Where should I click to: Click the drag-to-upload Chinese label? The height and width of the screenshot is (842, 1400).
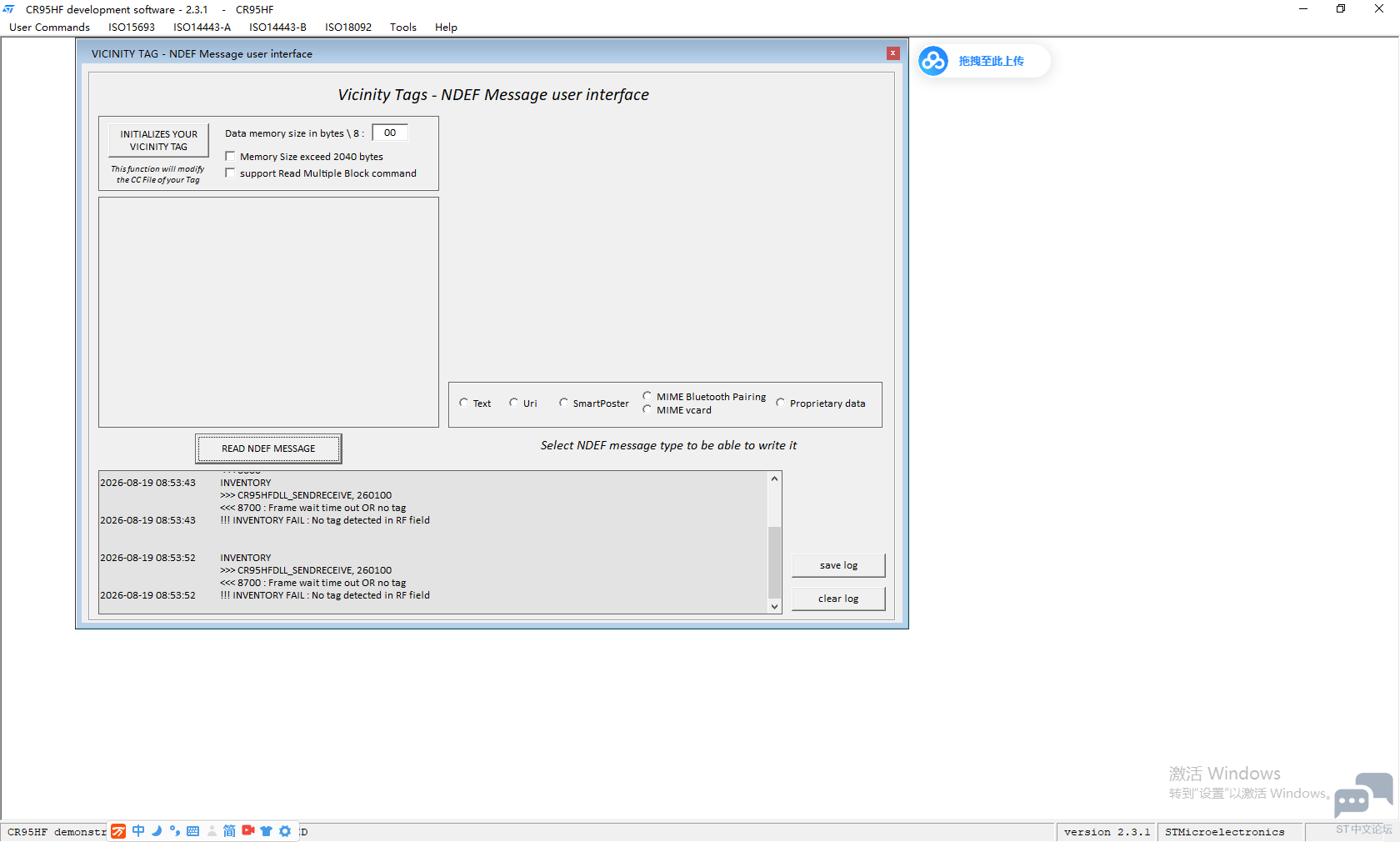coord(991,61)
